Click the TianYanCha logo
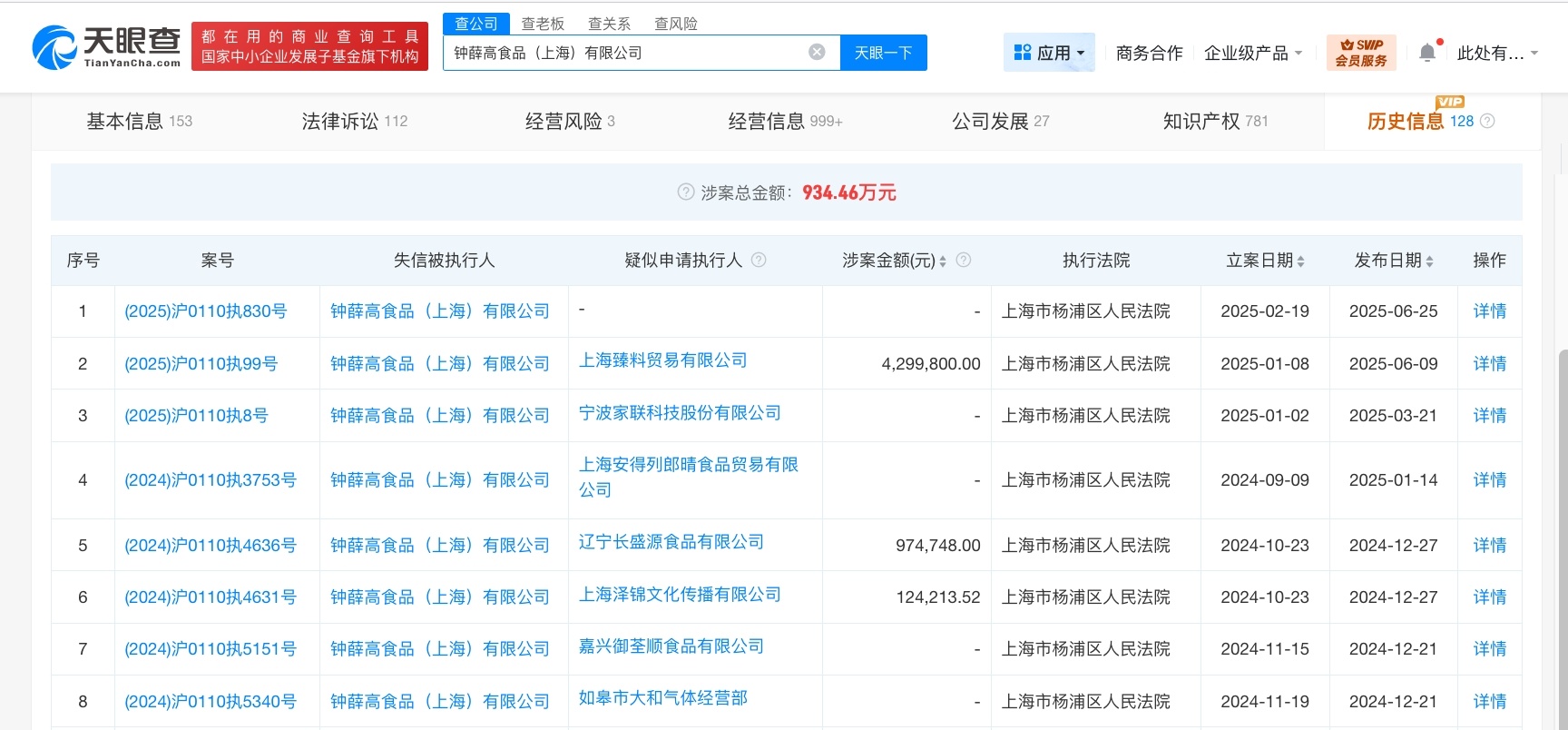 tap(107, 47)
